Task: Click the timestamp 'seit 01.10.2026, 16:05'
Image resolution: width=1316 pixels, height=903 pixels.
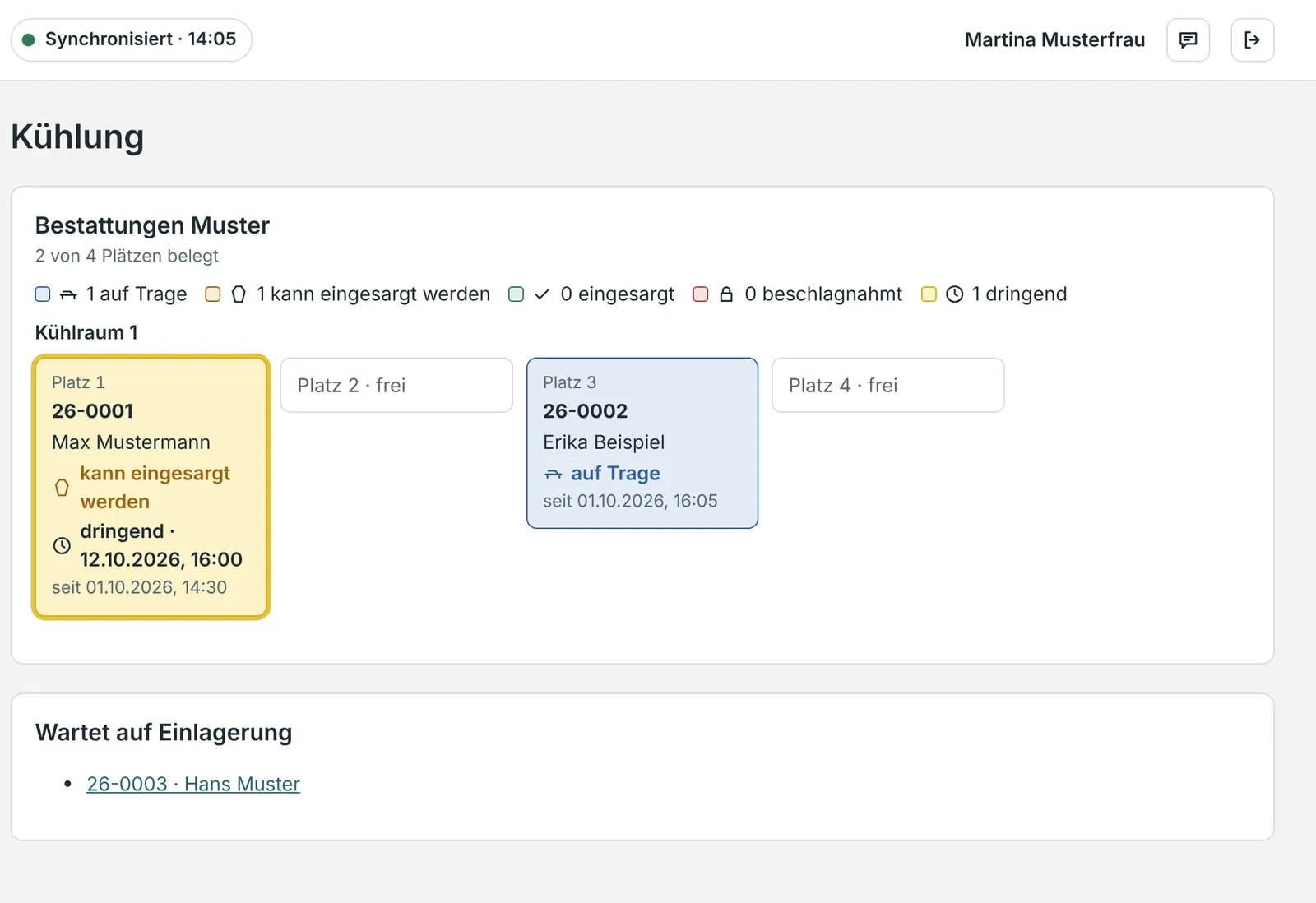Action: pyautogui.click(x=630, y=501)
